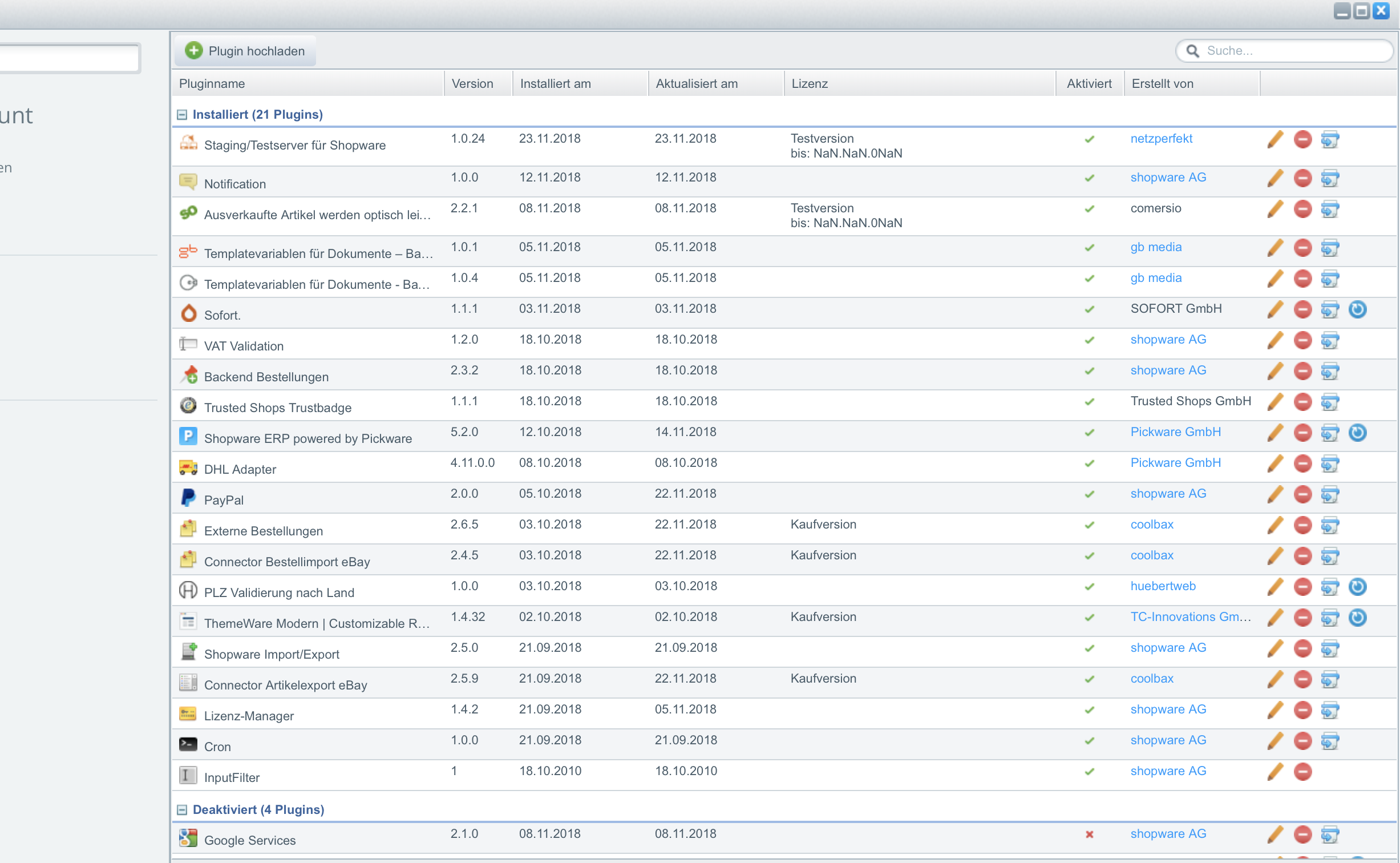
Task: Update Shopware ERP powered by Pickware via blue icon
Action: [x=1357, y=433]
